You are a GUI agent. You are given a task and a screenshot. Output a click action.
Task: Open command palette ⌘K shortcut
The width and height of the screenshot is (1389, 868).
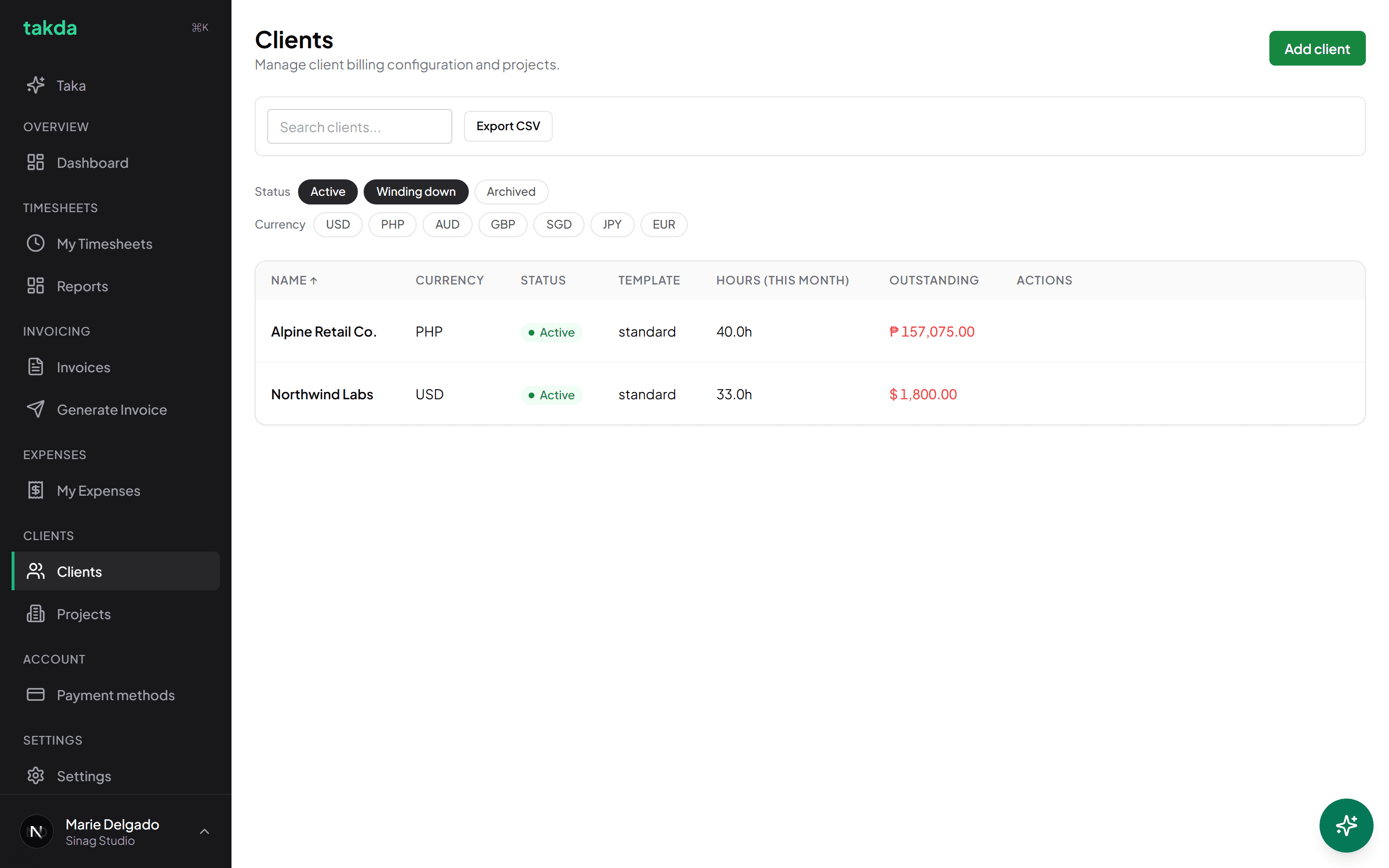(200, 27)
